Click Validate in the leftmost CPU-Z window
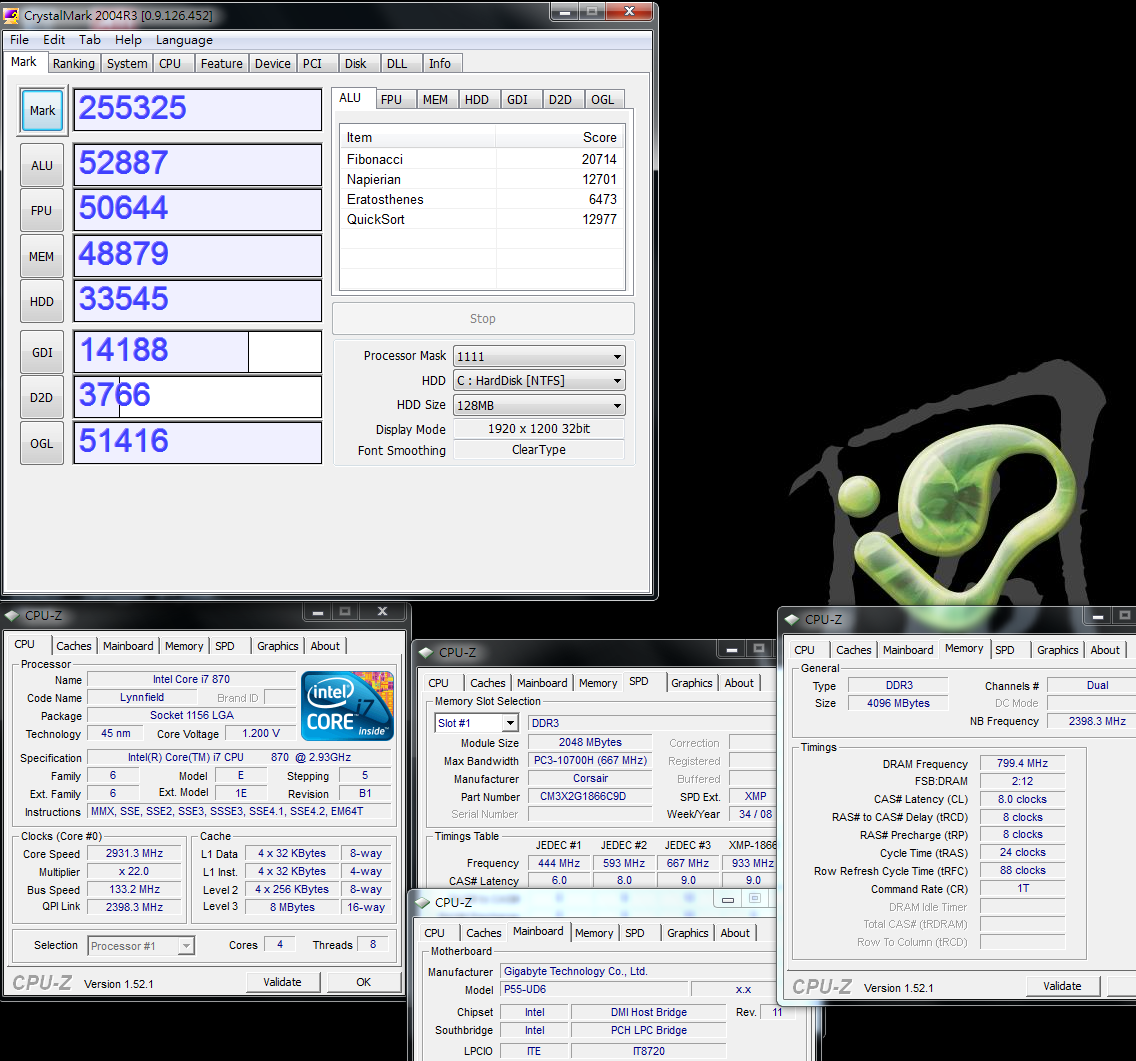Image resolution: width=1136 pixels, height=1061 pixels. point(282,982)
